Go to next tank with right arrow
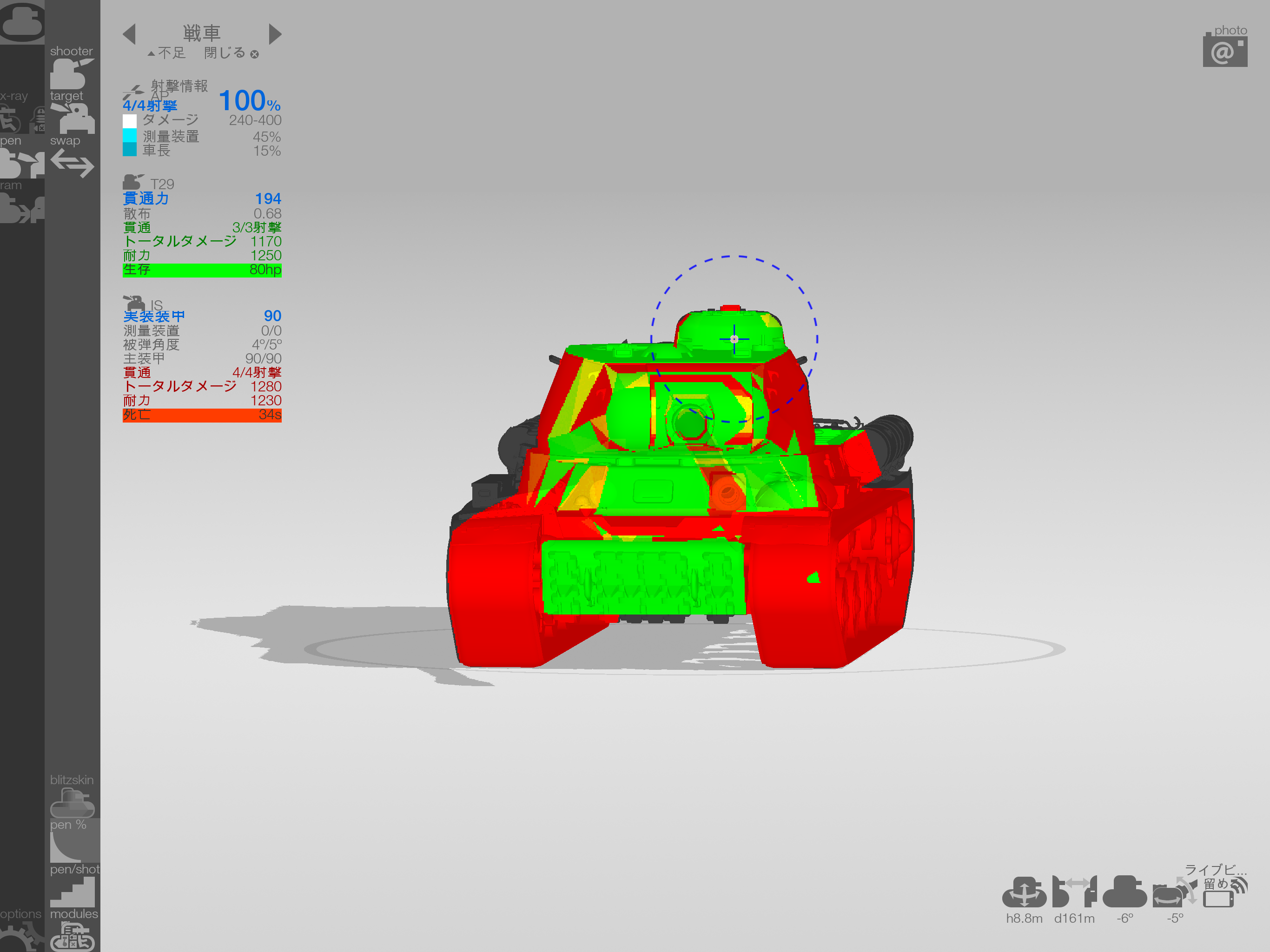 pyautogui.click(x=275, y=34)
